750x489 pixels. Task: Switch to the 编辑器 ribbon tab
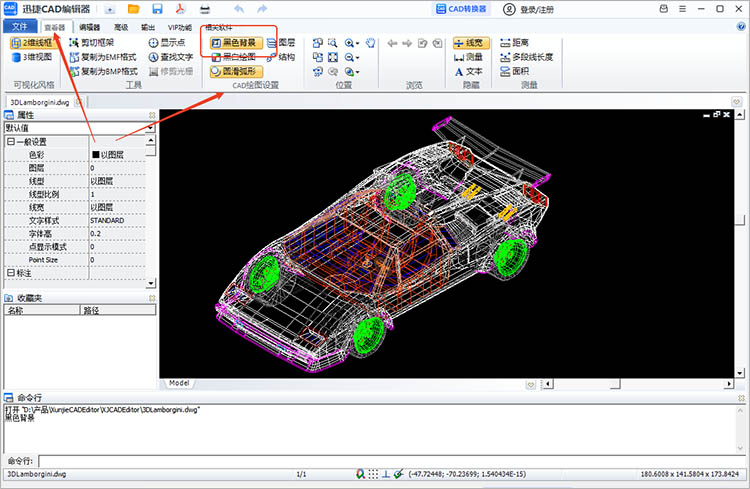[x=89, y=27]
